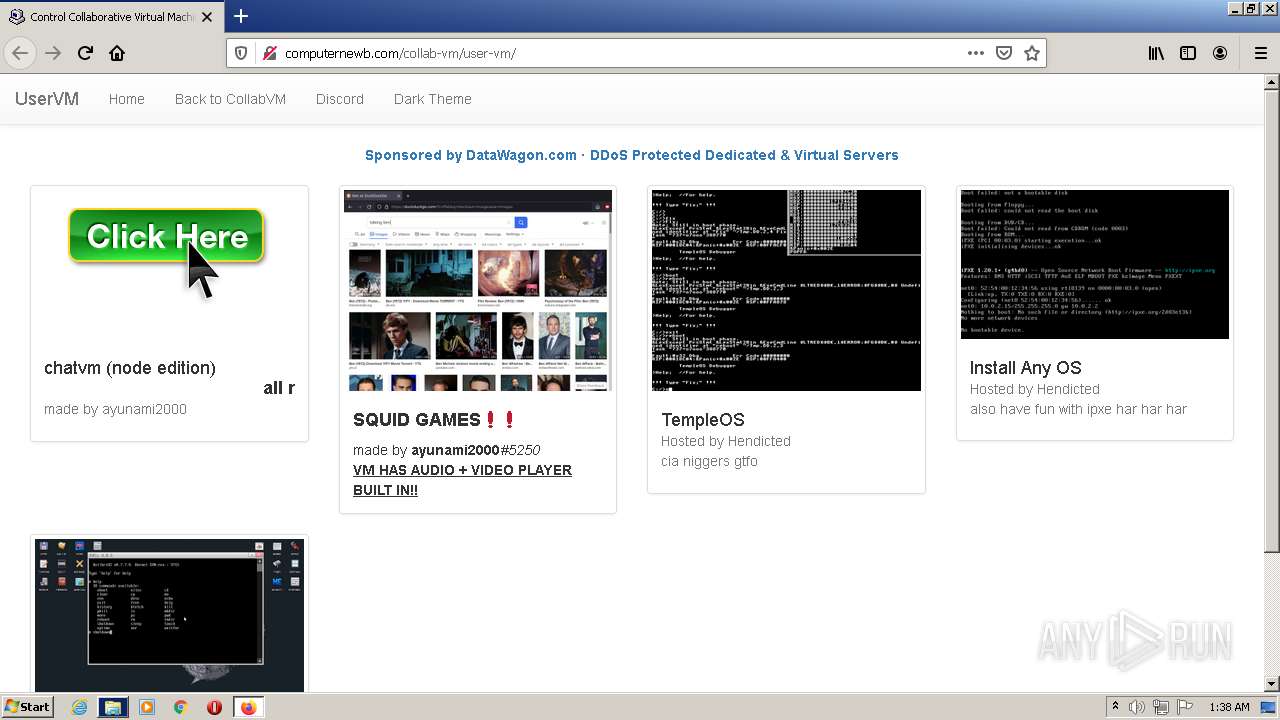1280x720 pixels.
Task: Show the sidebars panel
Action: pyautogui.click(x=1188, y=53)
